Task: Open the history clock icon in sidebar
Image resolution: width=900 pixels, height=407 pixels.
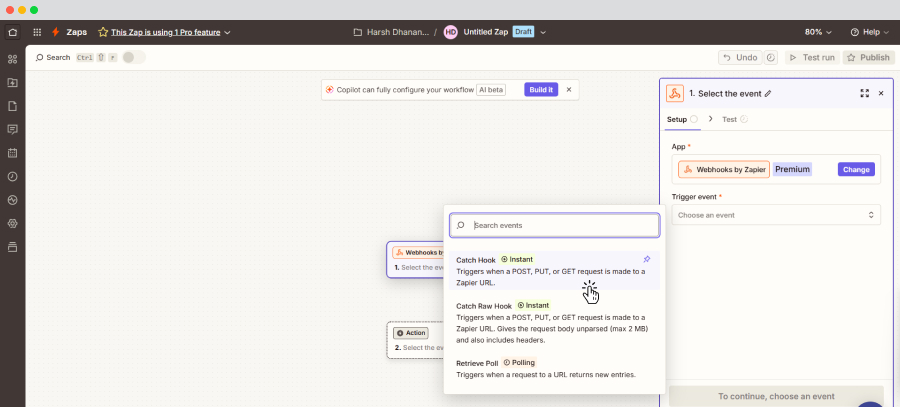Action: (12, 176)
